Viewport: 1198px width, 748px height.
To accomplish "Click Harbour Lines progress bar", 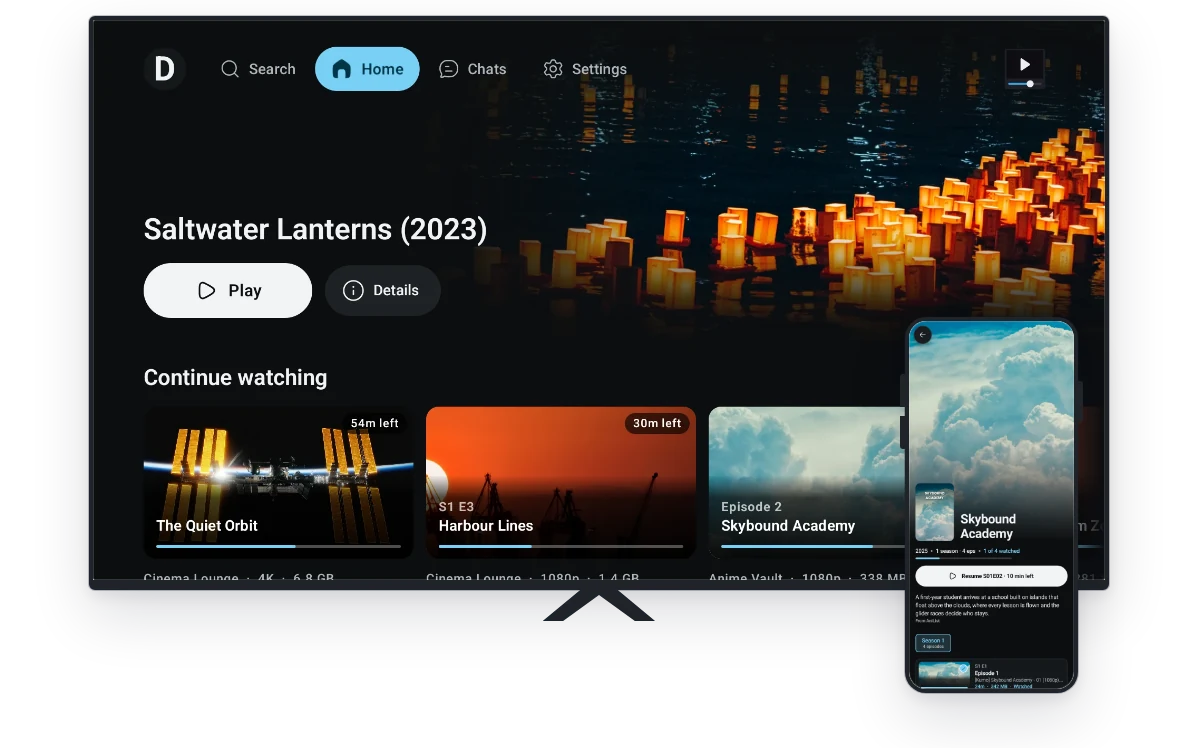I will tap(561, 546).
